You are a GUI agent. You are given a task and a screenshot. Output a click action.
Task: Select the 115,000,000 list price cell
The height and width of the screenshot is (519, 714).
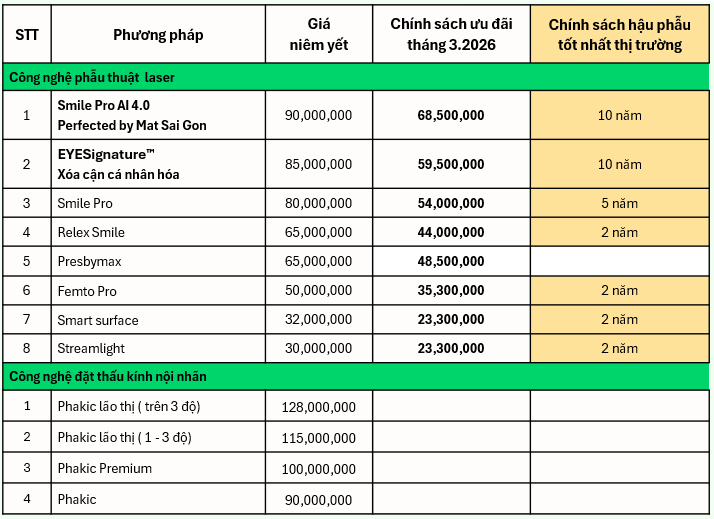[318, 438]
